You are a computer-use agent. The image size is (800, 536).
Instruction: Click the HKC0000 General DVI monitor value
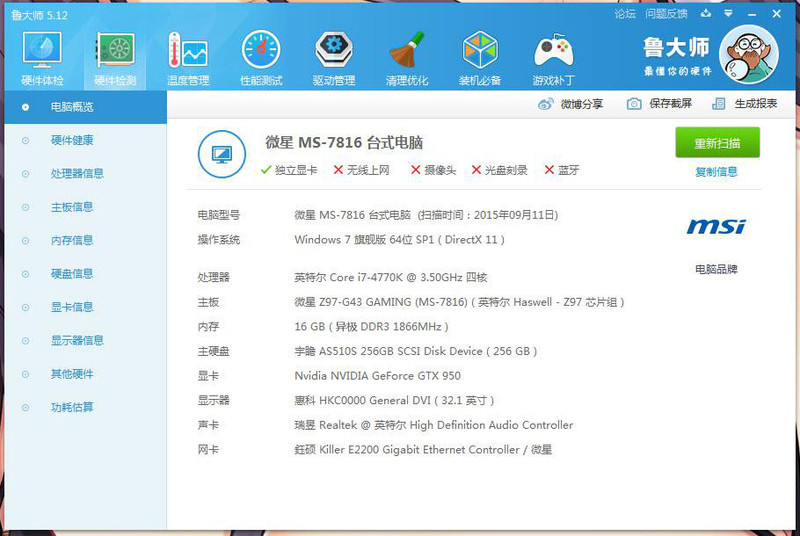click(394, 400)
